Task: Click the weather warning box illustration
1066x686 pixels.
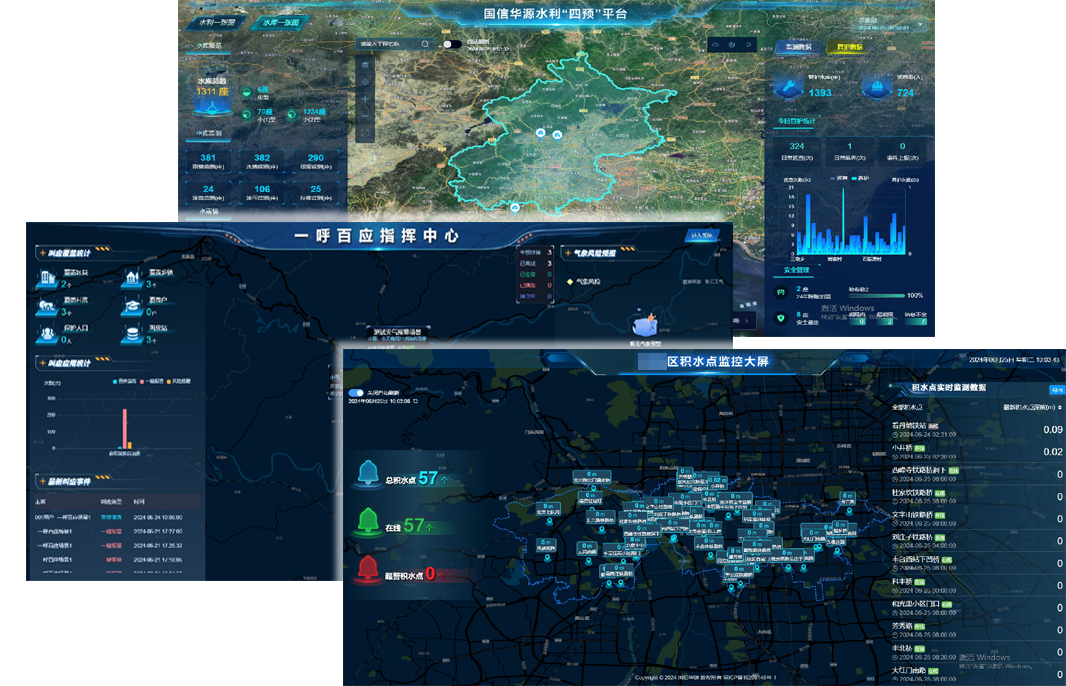Action: point(644,325)
